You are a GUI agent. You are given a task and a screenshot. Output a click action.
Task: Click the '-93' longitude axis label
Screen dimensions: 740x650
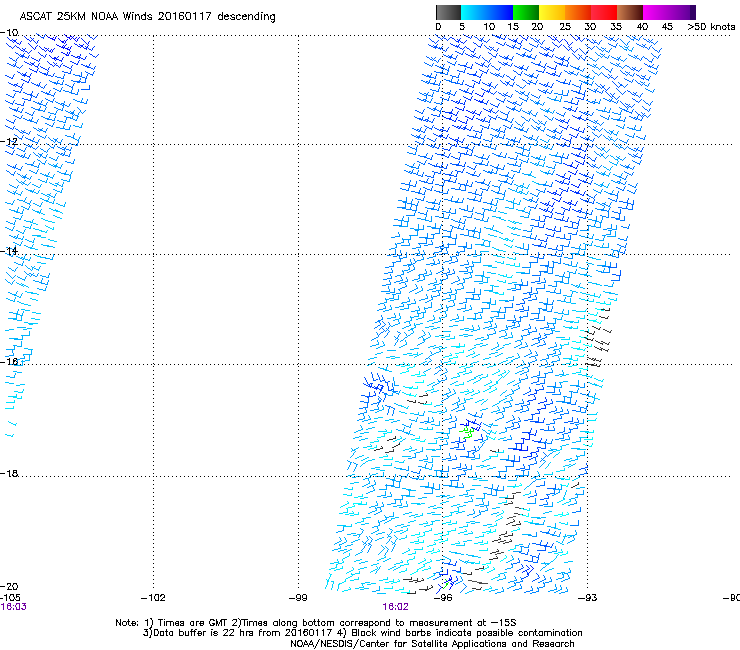(x=588, y=598)
